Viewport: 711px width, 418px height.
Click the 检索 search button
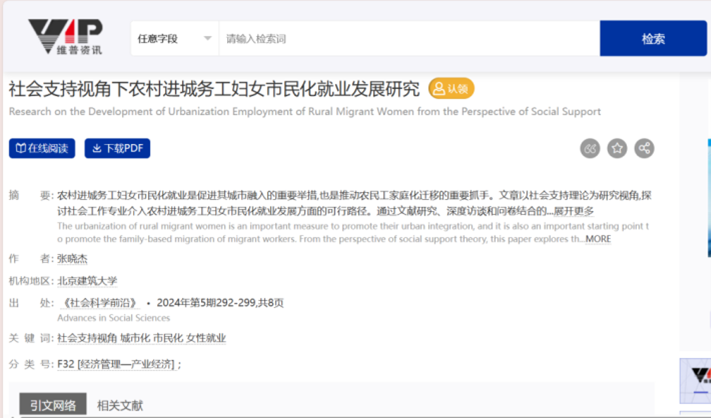click(653, 39)
